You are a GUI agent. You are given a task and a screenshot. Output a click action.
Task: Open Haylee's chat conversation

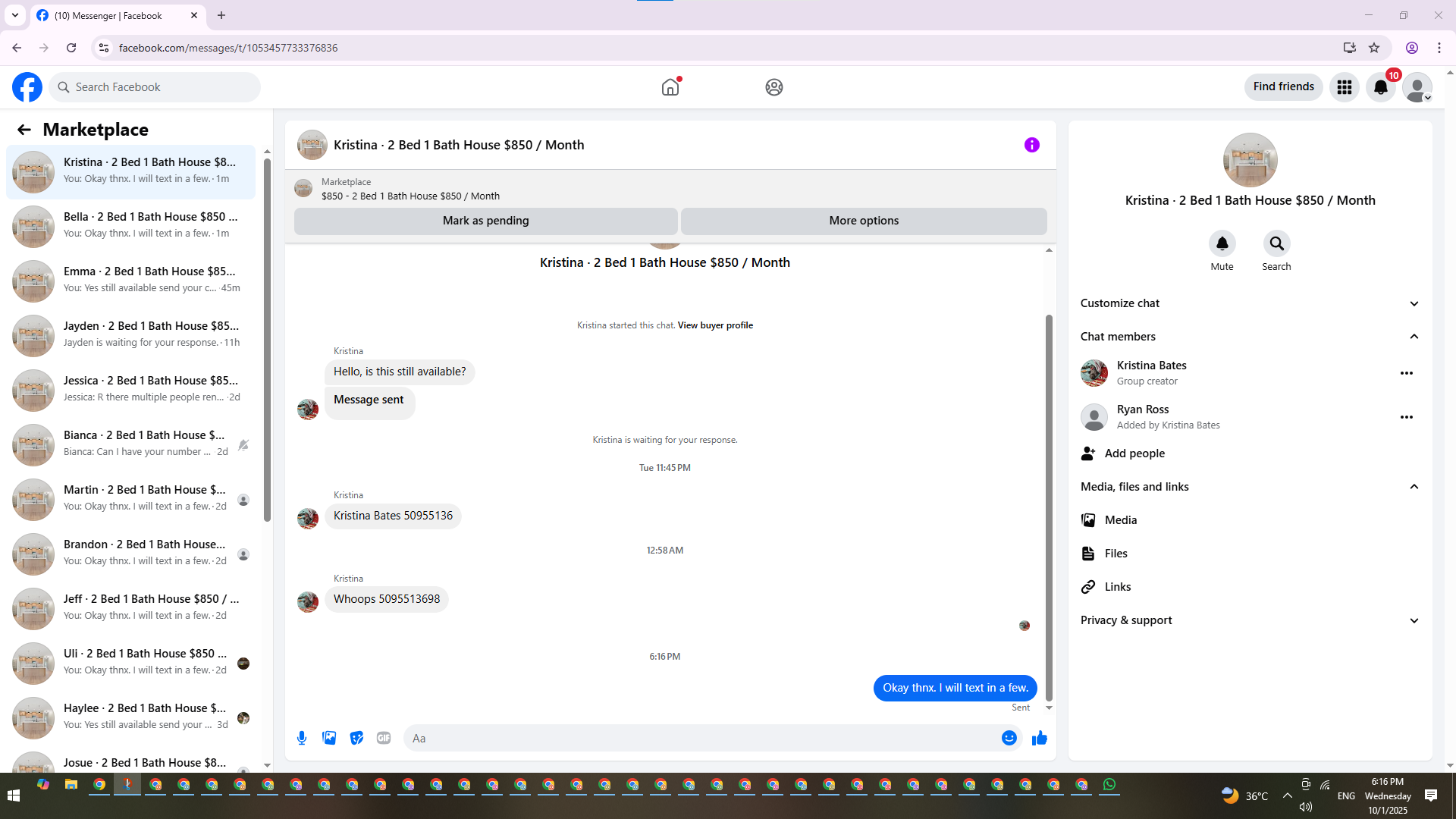click(x=130, y=718)
